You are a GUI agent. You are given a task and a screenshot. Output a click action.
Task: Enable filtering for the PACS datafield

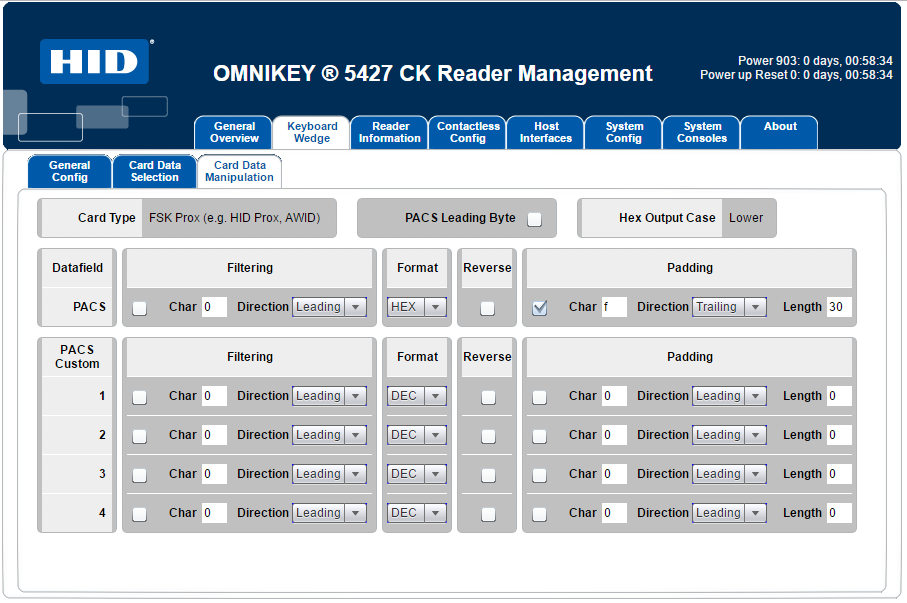pos(139,308)
